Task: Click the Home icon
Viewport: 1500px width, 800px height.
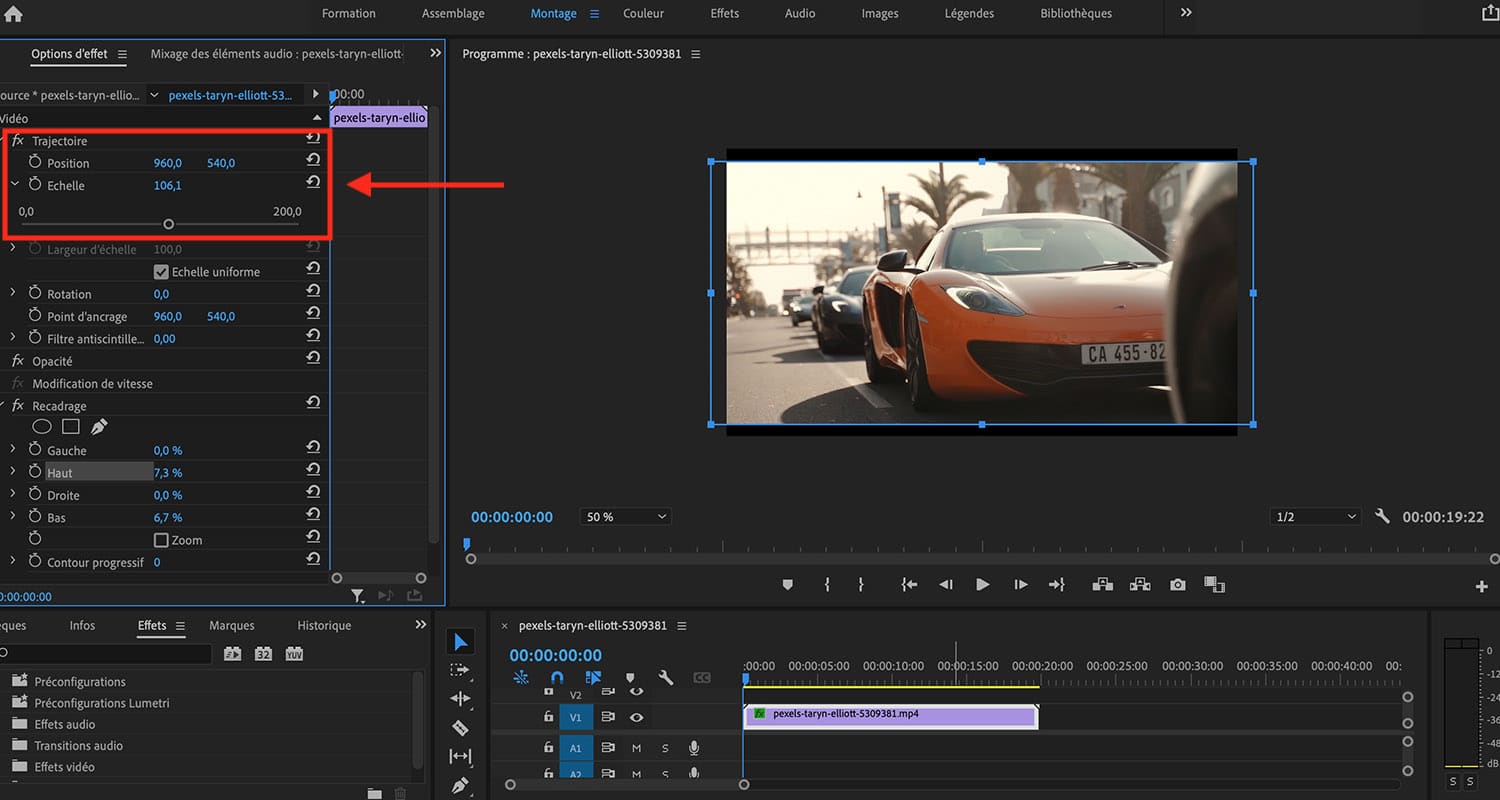Action: [14, 14]
